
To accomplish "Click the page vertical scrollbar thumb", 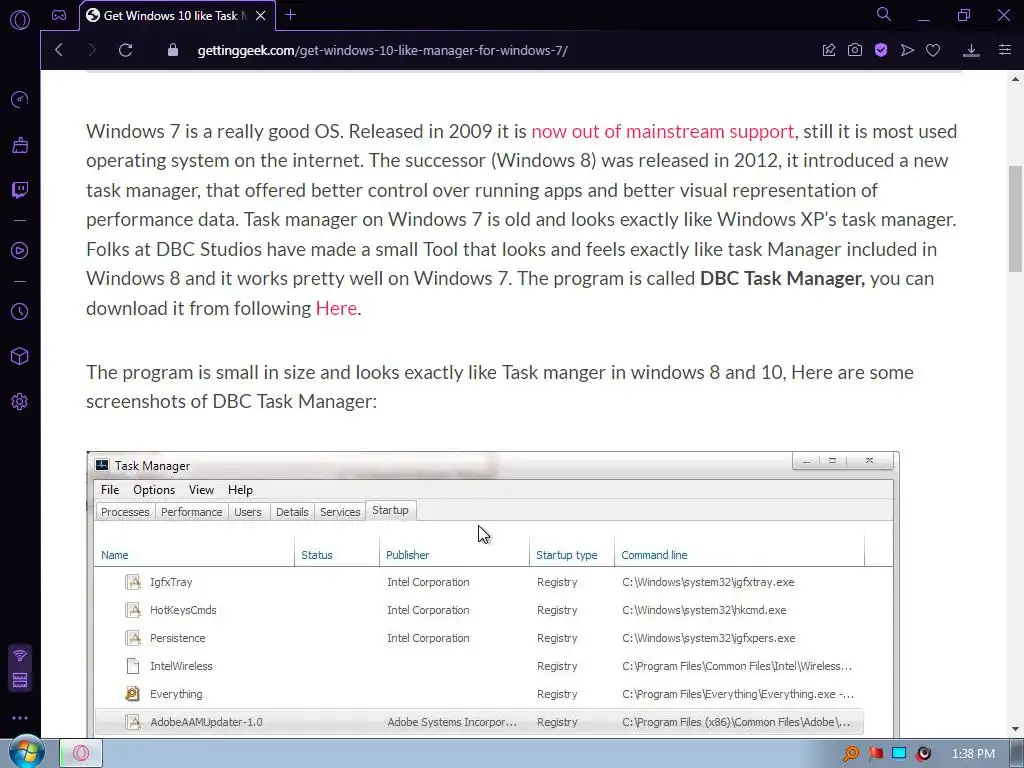I will [x=1016, y=219].
